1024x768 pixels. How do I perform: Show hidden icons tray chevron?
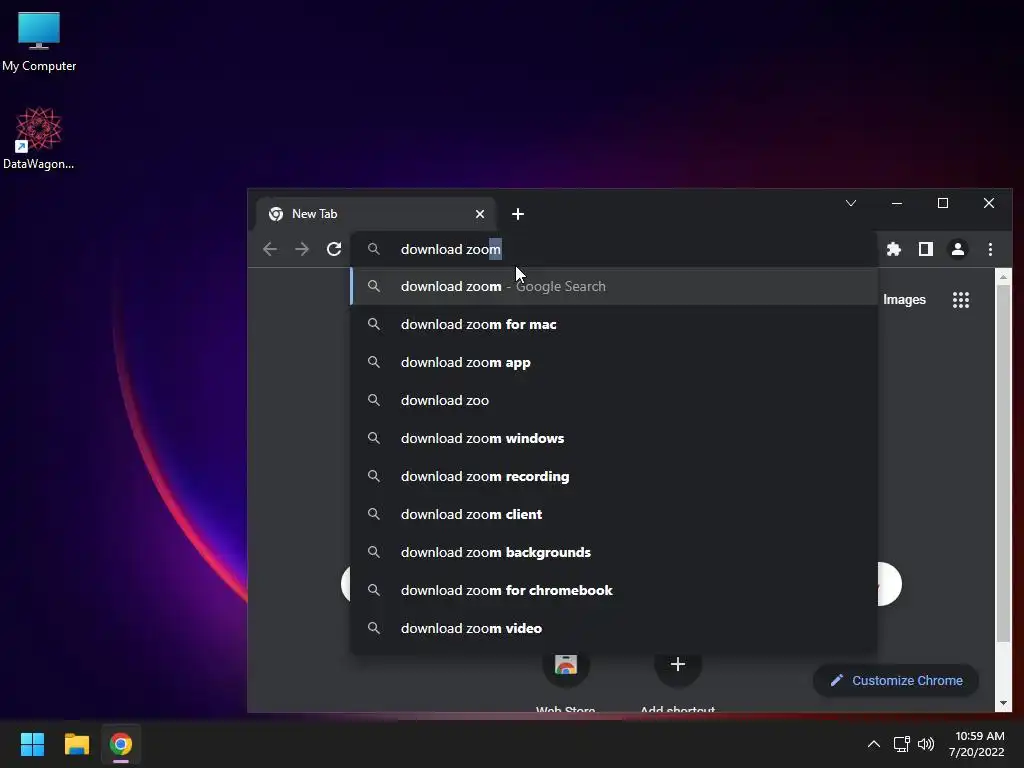(873, 744)
